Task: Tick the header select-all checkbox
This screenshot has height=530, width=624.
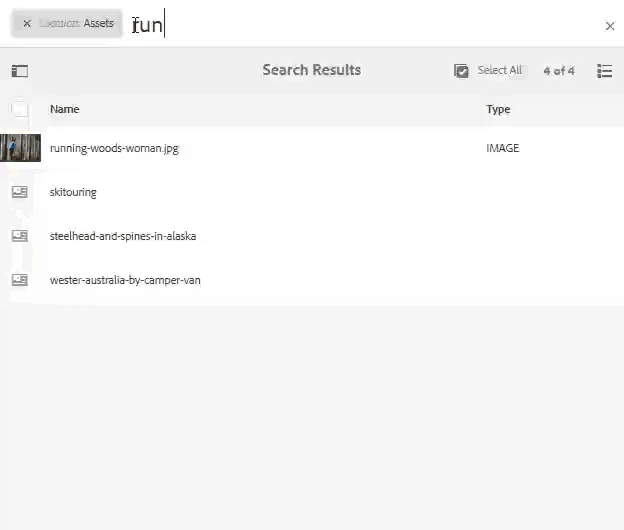Action: (20, 109)
